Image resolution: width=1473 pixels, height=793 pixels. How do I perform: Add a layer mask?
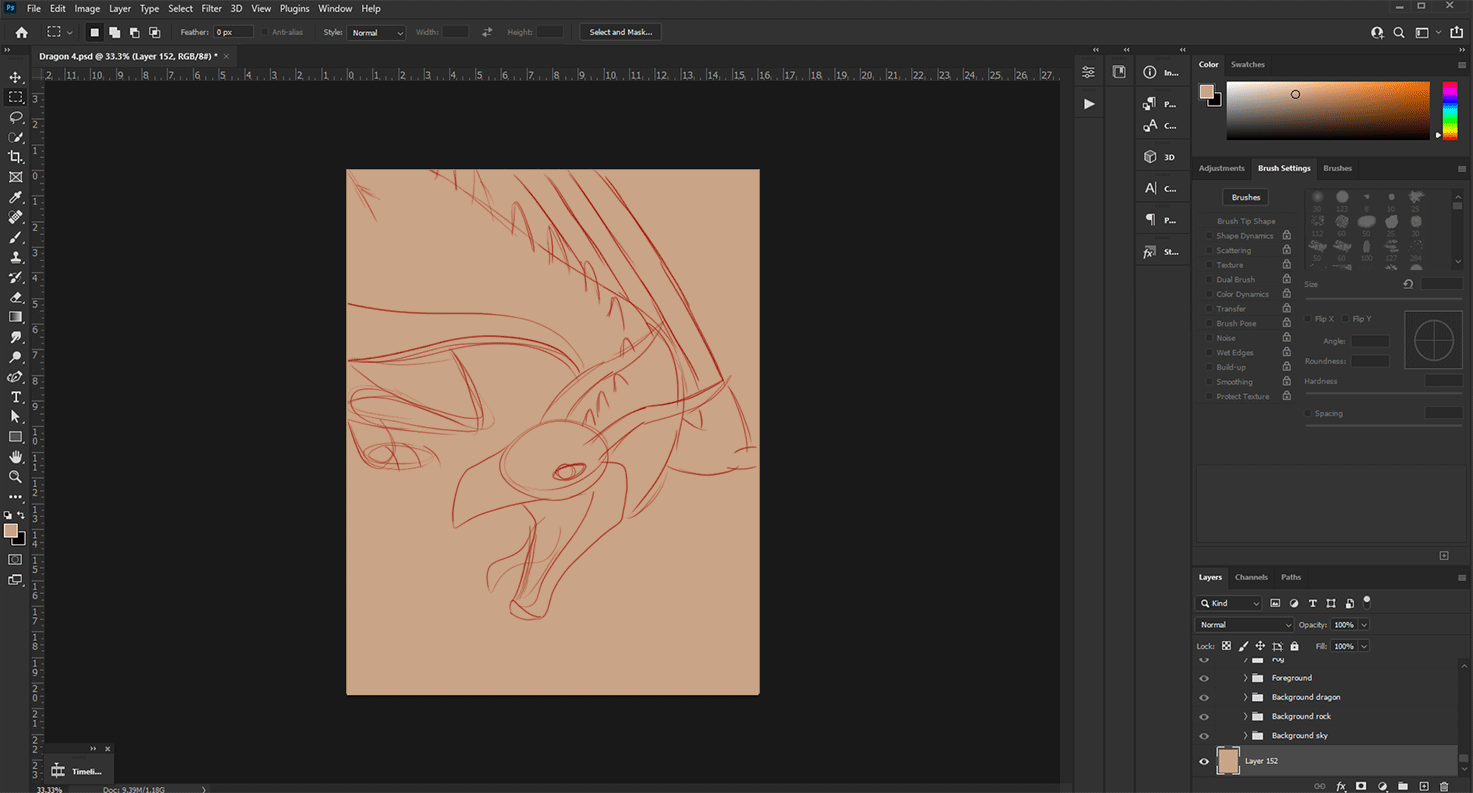pyautogui.click(x=1361, y=787)
